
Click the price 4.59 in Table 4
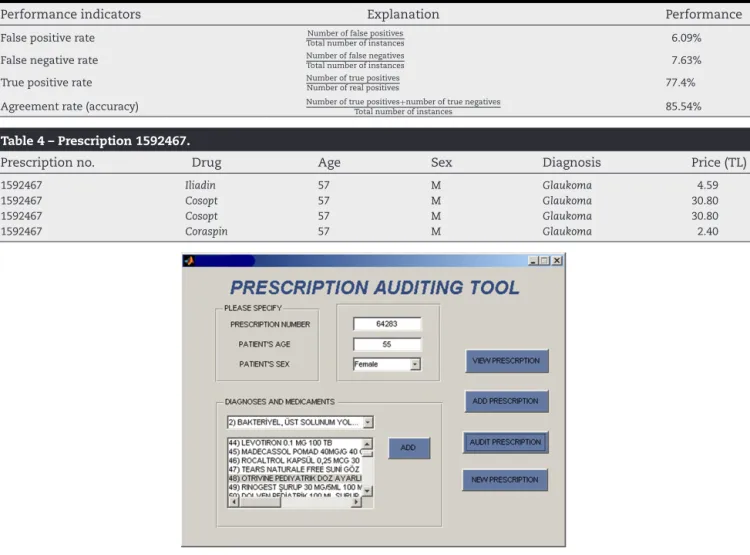coord(707,185)
